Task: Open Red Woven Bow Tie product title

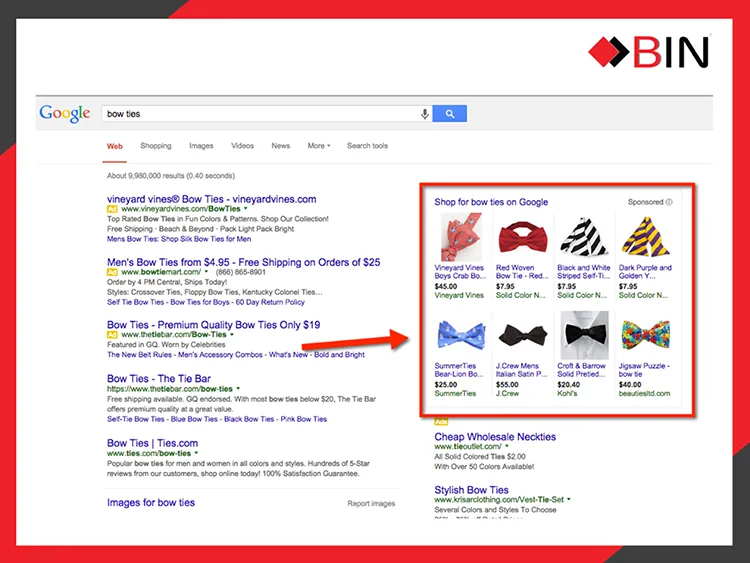Action: click(x=522, y=272)
